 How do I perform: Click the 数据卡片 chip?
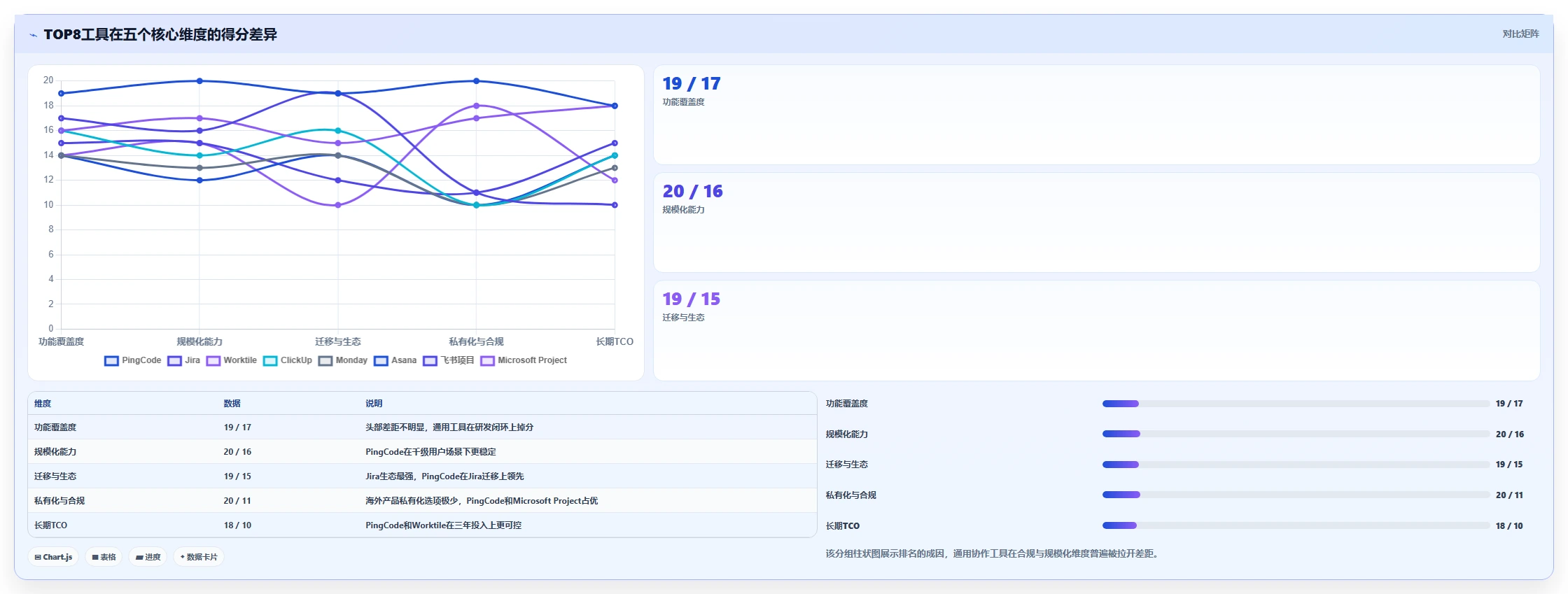click(199, 557)
